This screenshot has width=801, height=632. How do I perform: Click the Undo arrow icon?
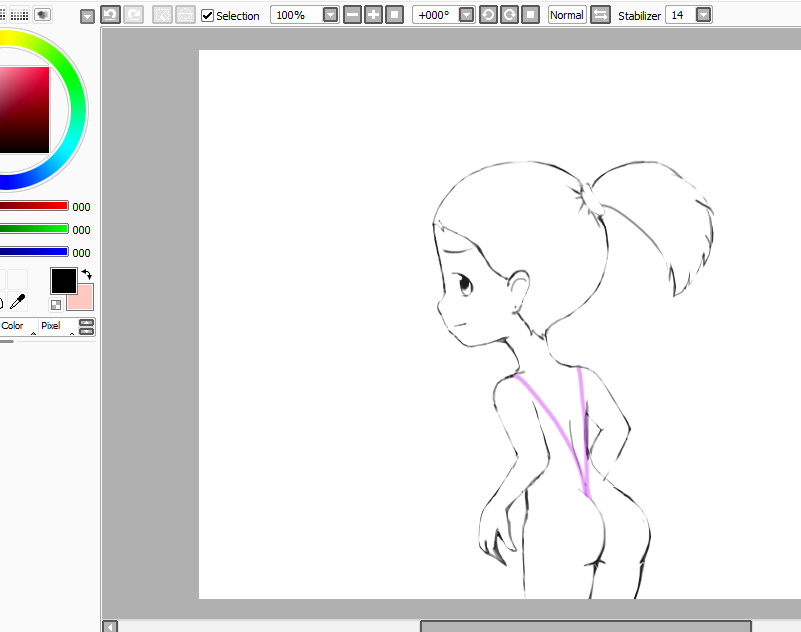coord(110,15)
